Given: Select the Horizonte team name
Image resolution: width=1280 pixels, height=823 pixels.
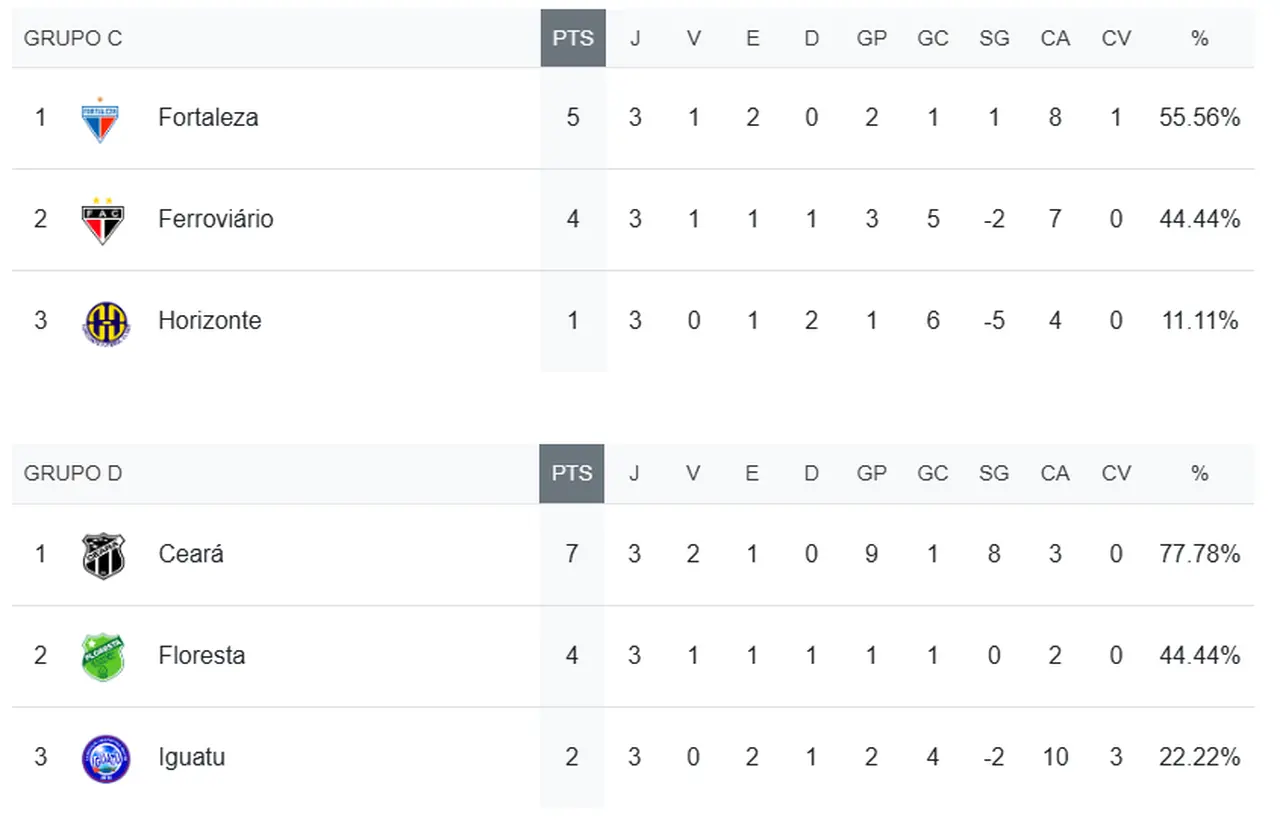Looking at the screenshot, I should [x=209, y=321].
